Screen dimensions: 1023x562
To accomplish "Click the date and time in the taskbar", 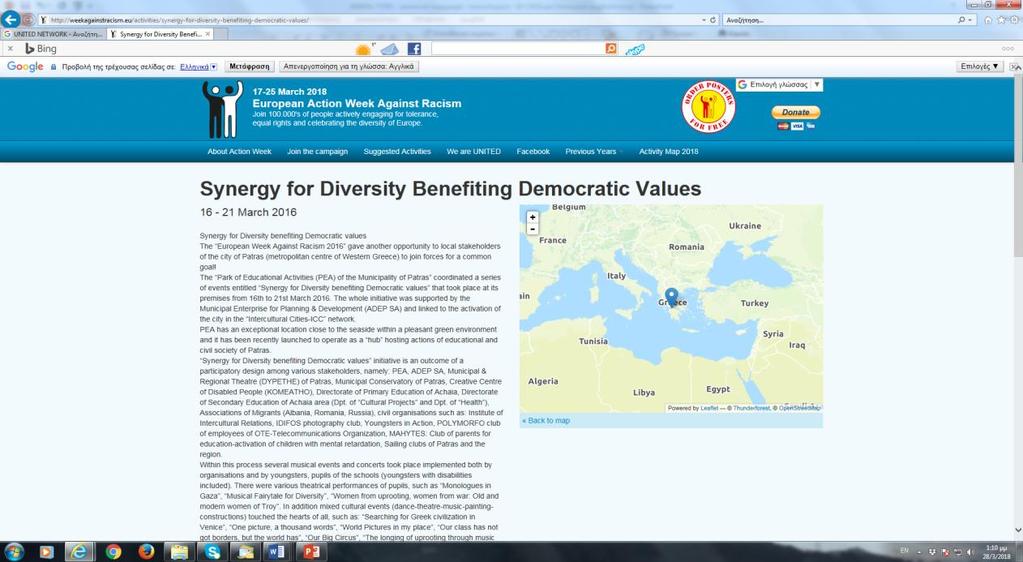I will click(998, 552).
